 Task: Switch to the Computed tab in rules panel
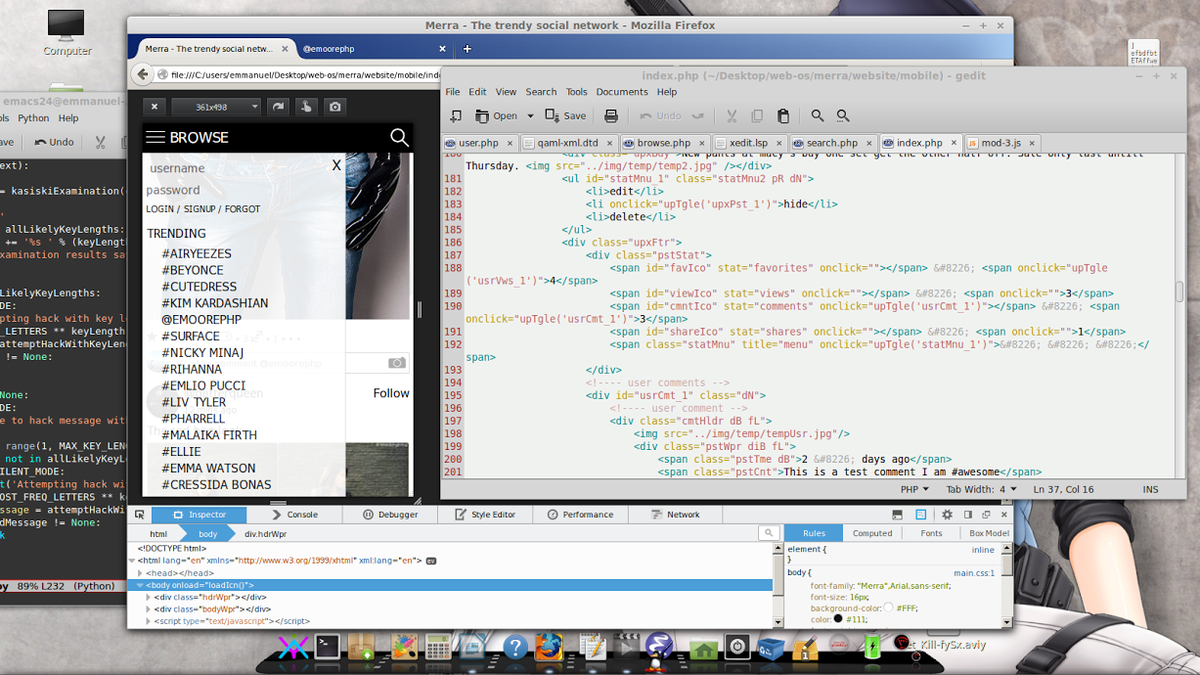(x=872, y=533)
